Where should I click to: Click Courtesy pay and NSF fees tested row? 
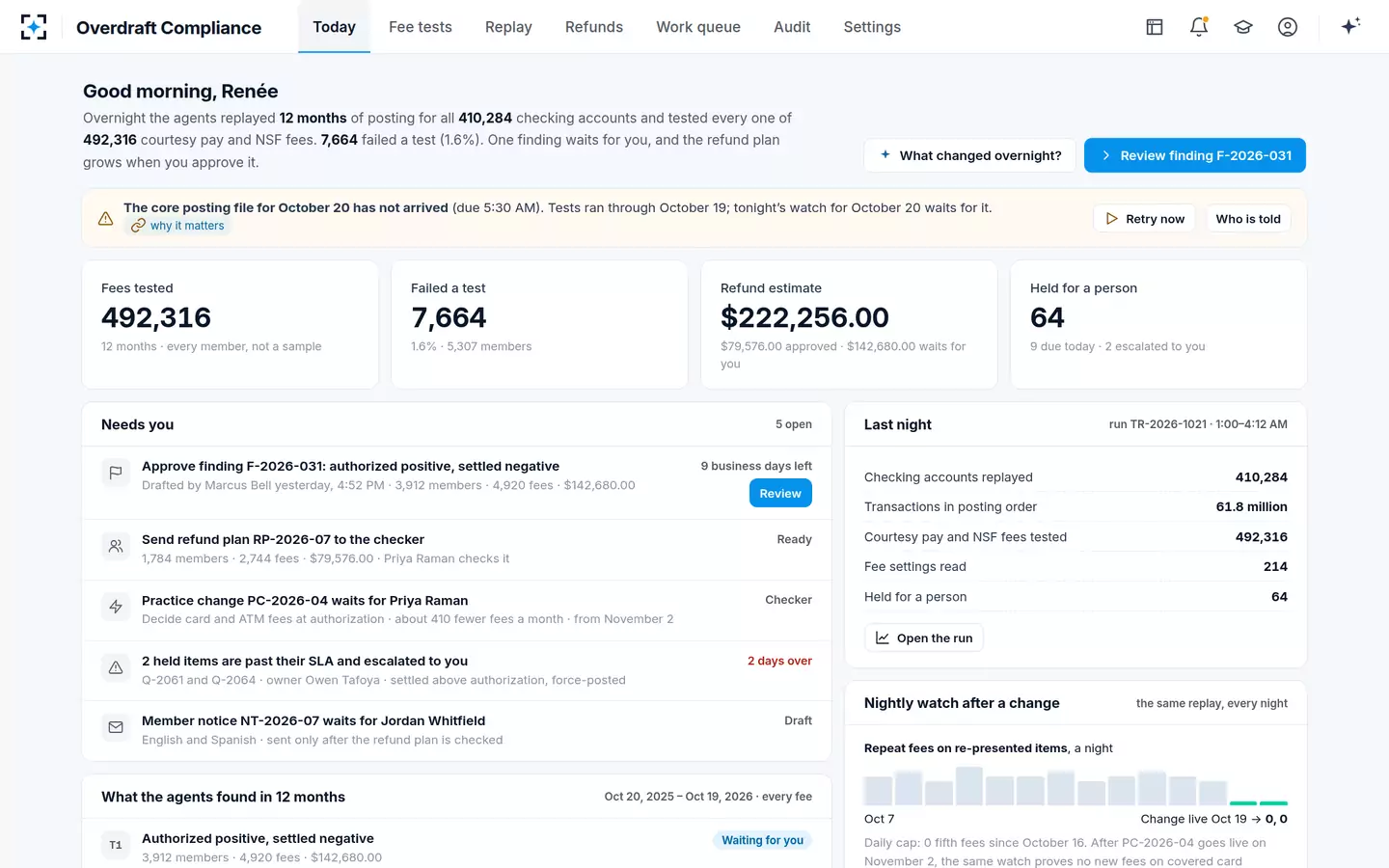point(1076,537)
